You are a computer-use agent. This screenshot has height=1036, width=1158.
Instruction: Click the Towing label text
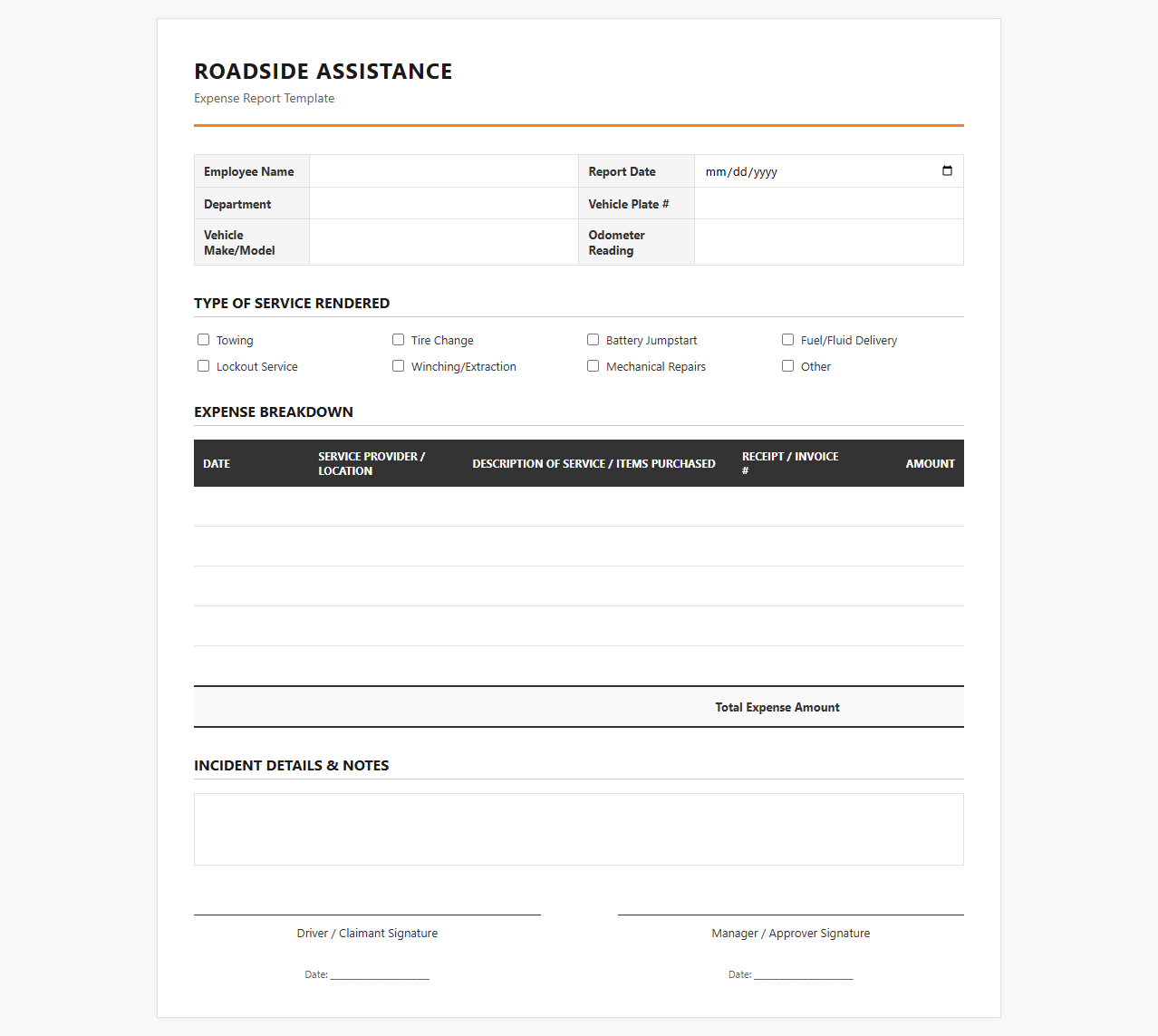[x=235, y=340]
